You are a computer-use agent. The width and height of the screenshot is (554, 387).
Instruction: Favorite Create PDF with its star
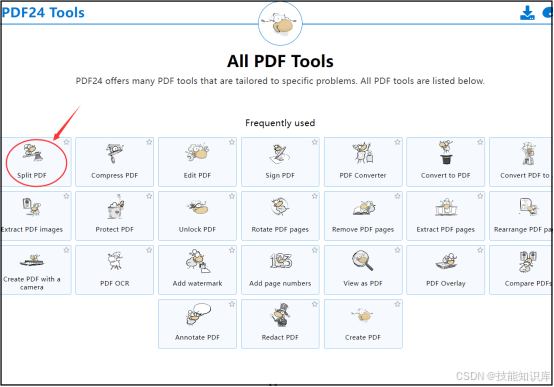pos(397,304)
